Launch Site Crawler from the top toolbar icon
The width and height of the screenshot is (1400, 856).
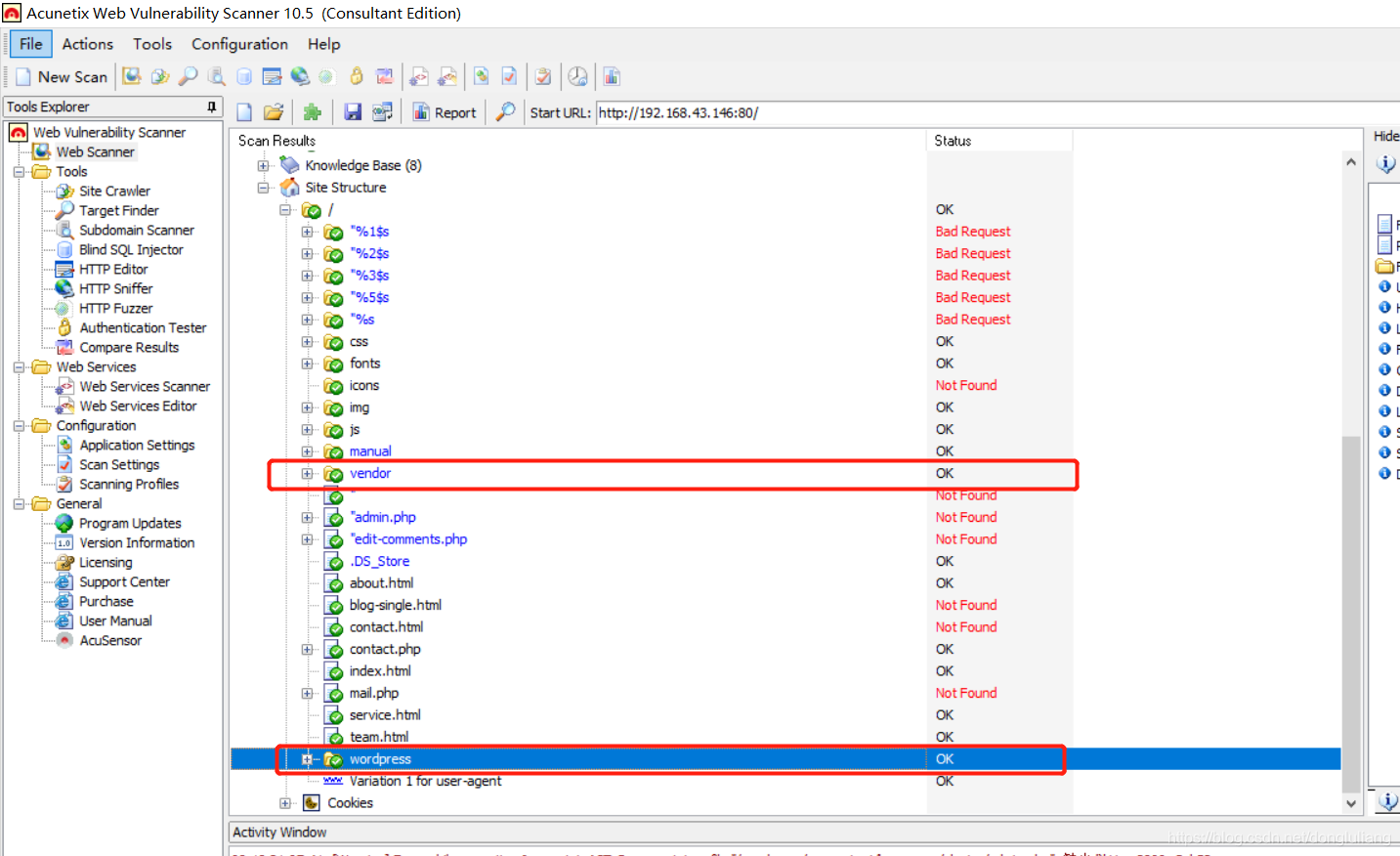tap(160, 76)
